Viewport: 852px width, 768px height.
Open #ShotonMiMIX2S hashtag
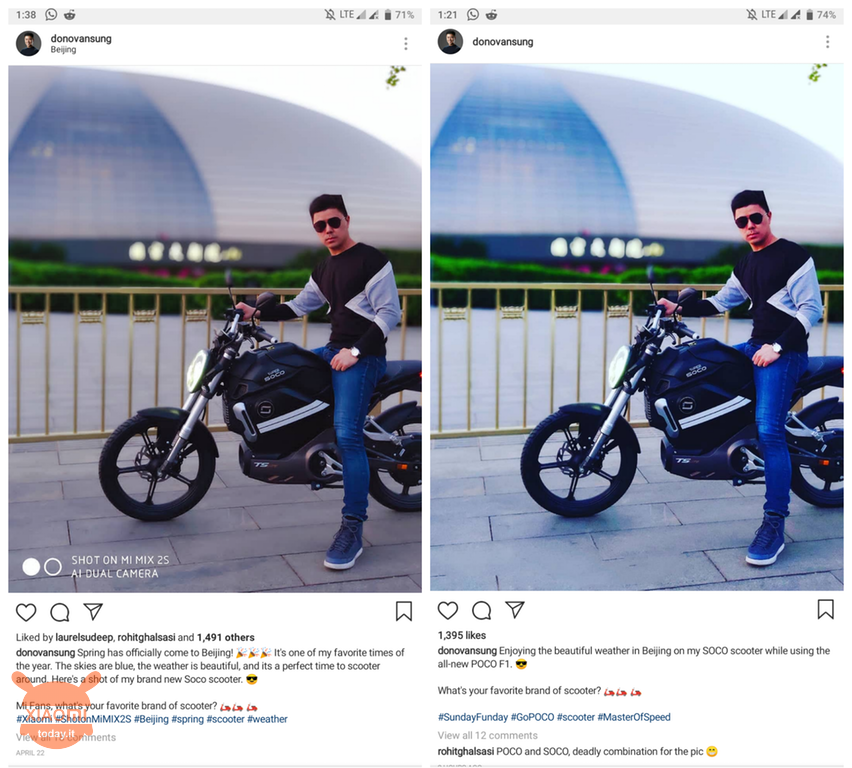[93, 719]
